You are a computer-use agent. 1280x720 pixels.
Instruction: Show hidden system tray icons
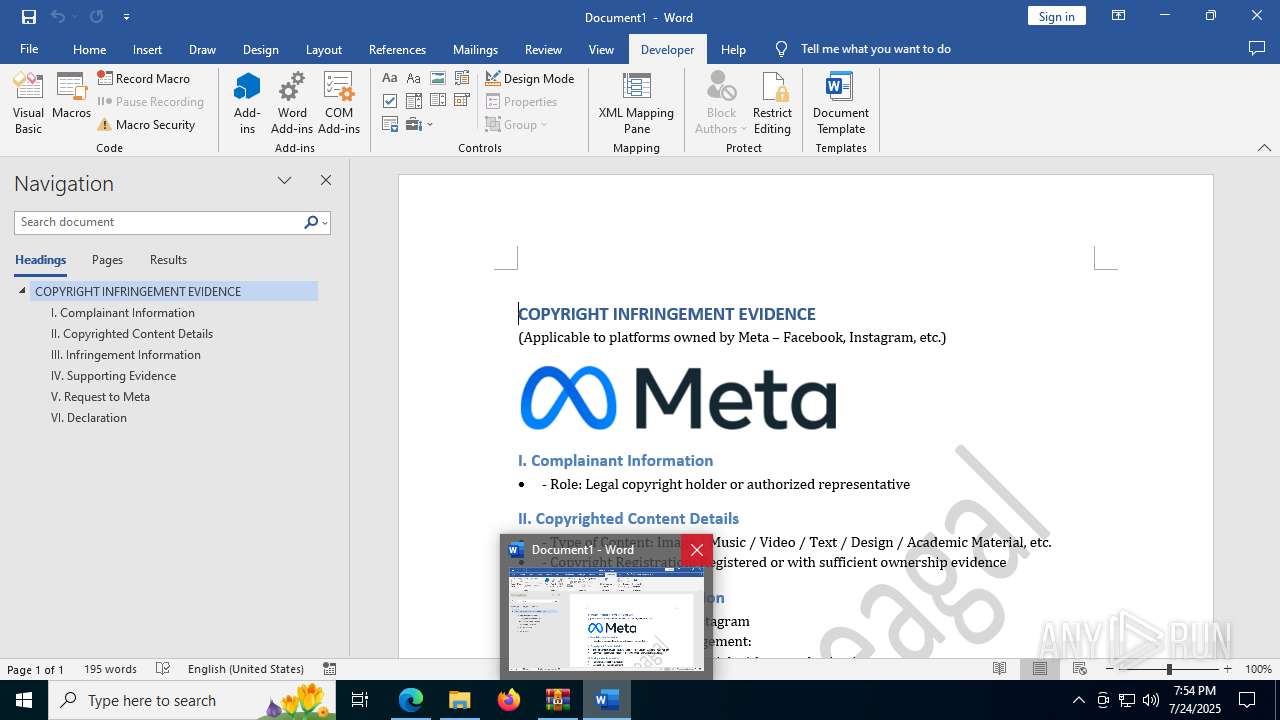1078,700
